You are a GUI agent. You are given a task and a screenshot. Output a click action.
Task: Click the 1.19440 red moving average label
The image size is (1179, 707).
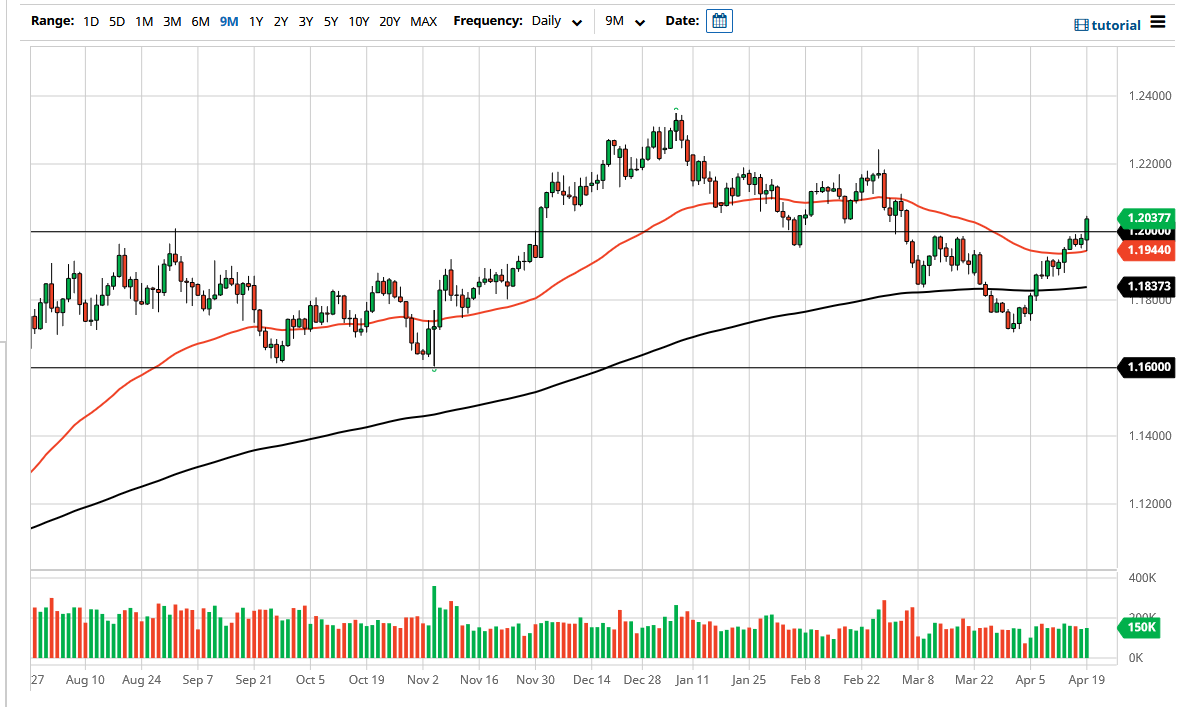tap(1145, 250)
